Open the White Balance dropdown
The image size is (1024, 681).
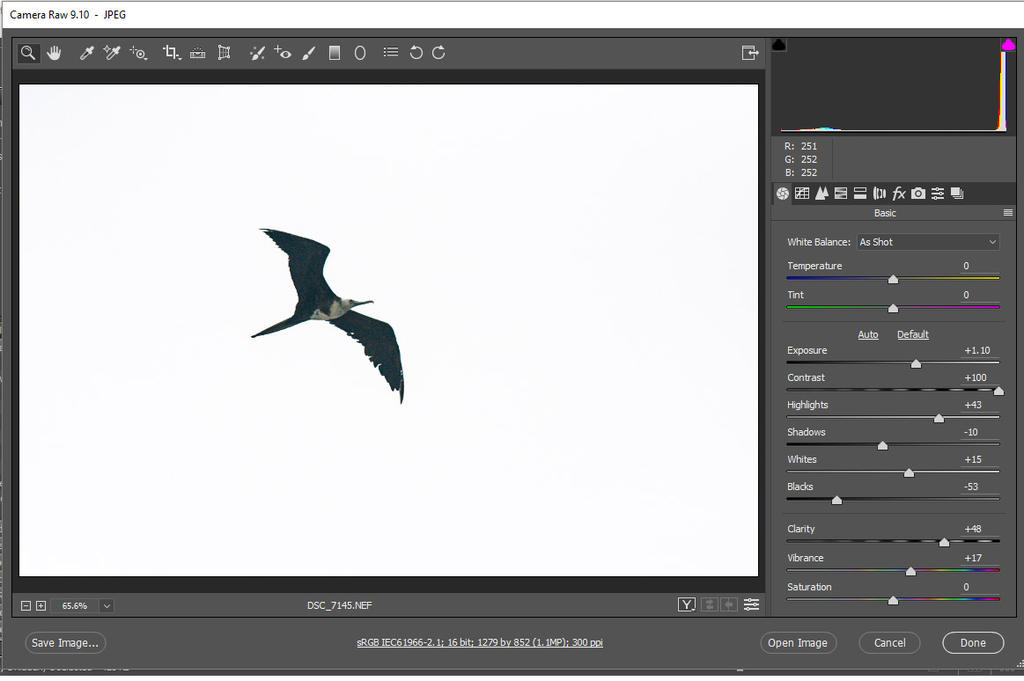pos(927,242)
